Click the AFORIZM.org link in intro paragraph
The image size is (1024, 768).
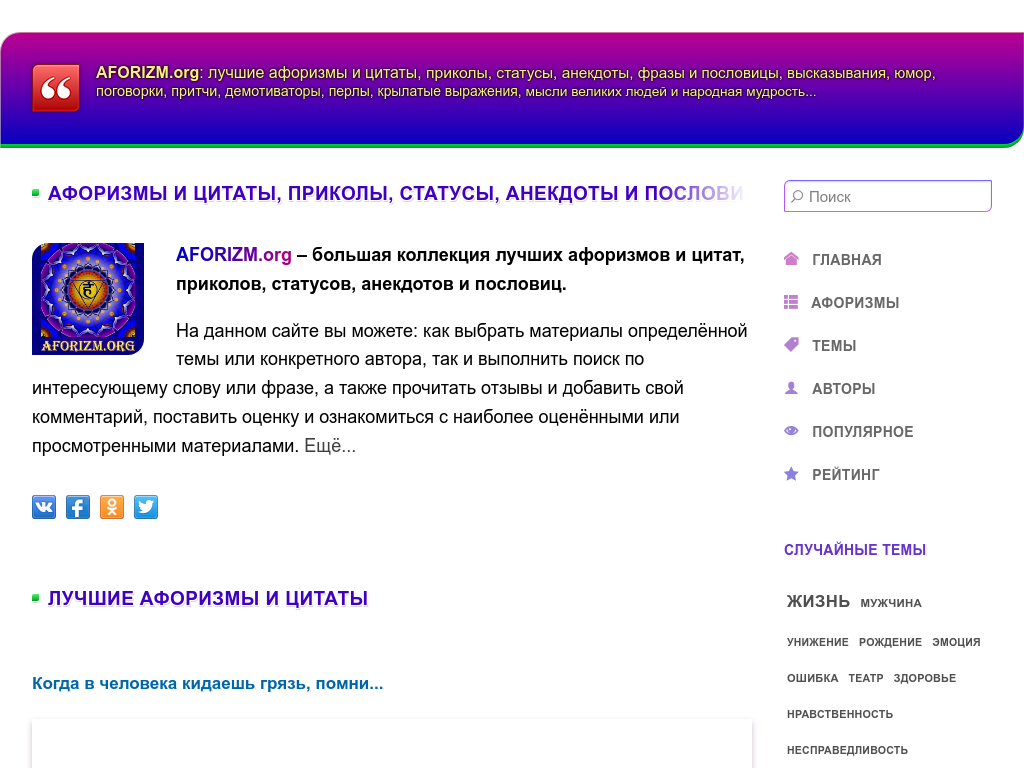pos(233,255)
